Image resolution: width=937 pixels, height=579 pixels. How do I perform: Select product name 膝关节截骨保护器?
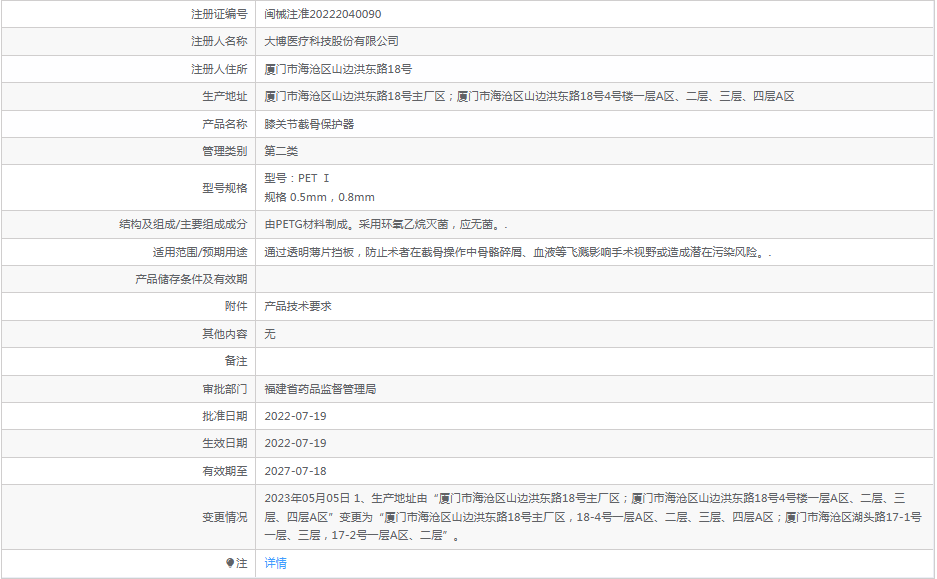pyautogui.click(x=309, y=124)
